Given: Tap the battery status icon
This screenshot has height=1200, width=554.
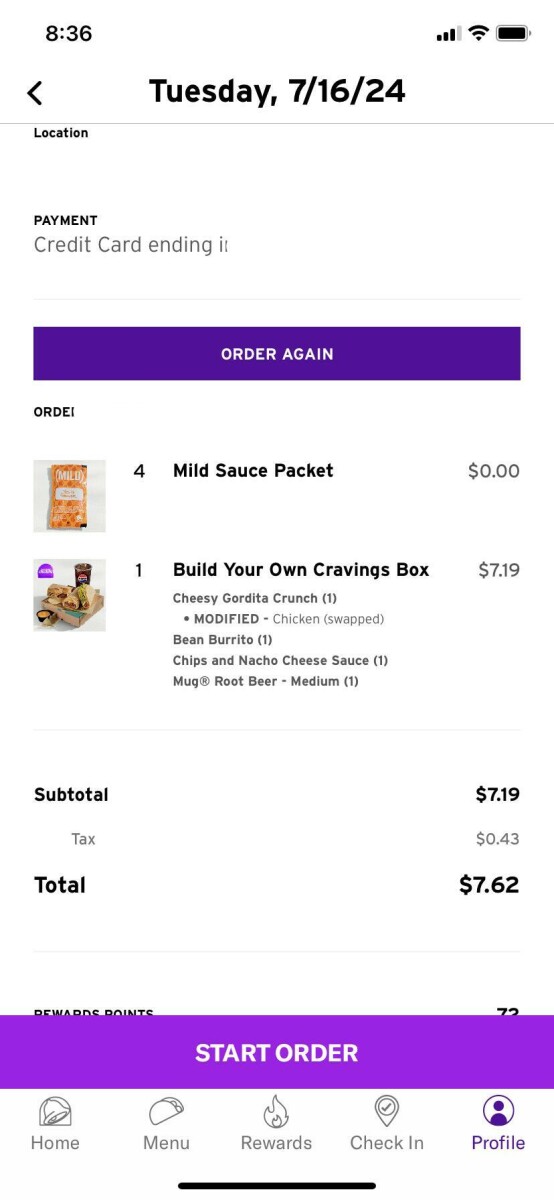Looking at the screenshot, I should [513, 34].
